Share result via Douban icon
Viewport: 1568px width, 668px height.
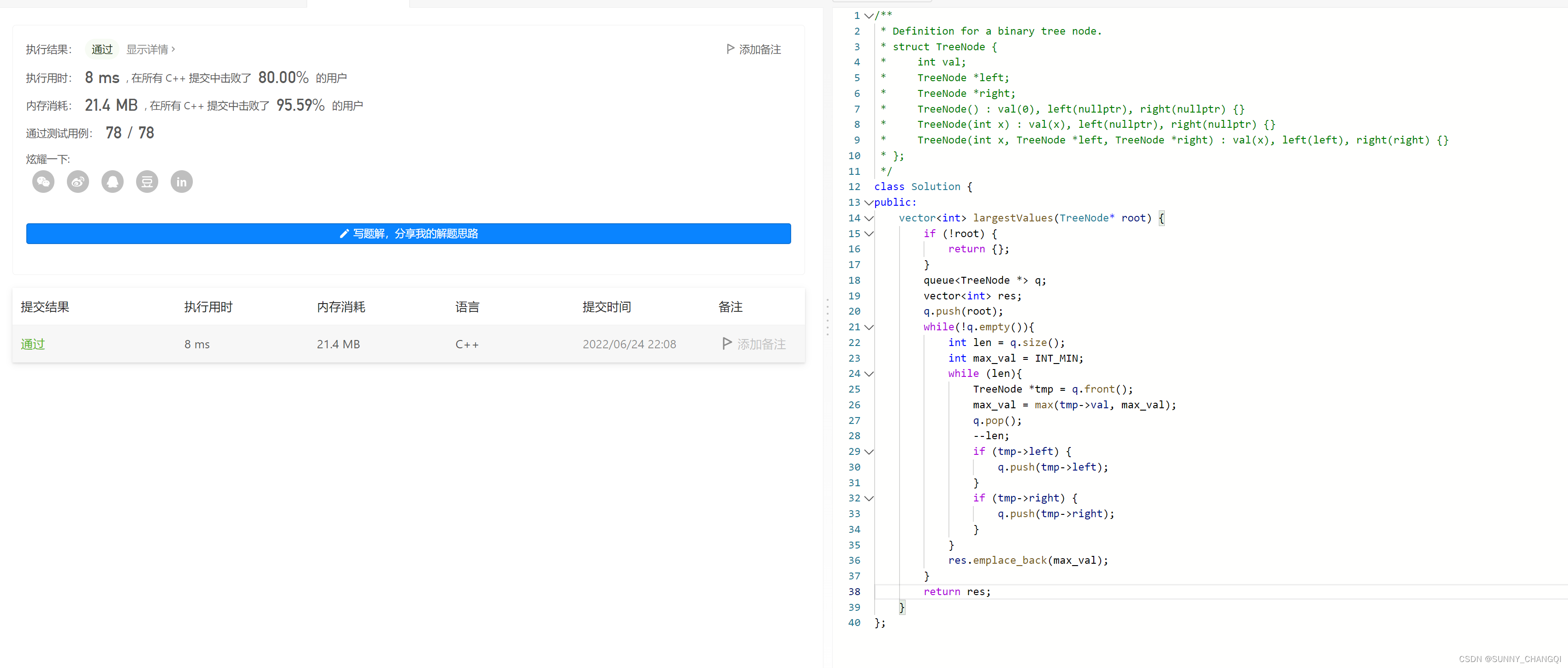tap(147, 181)
